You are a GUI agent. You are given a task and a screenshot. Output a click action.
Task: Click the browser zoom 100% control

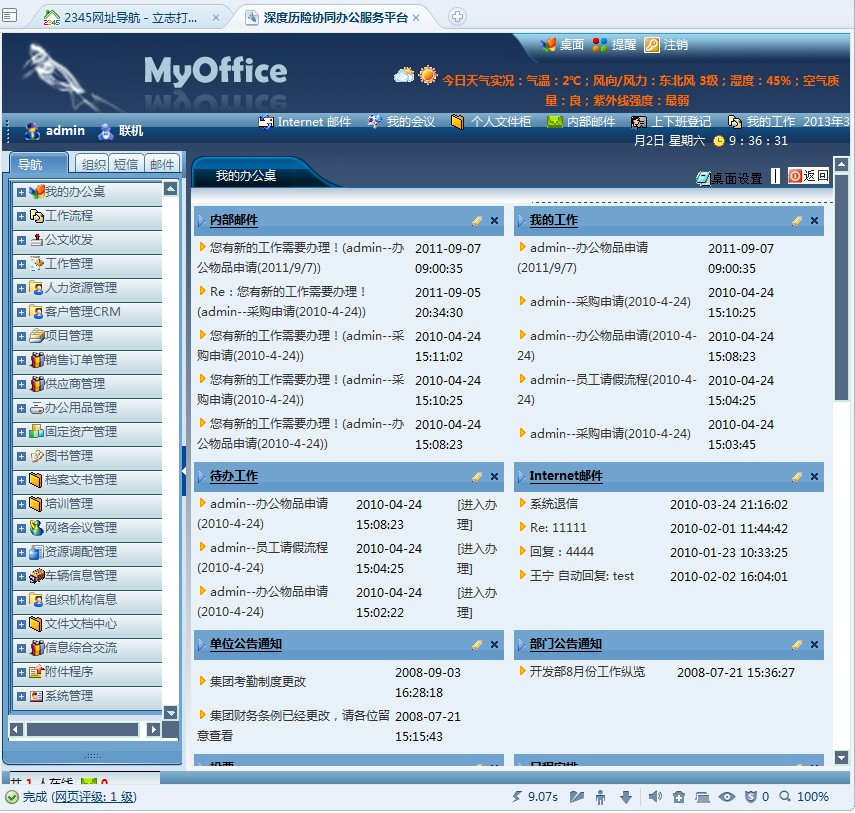(804, 797)
